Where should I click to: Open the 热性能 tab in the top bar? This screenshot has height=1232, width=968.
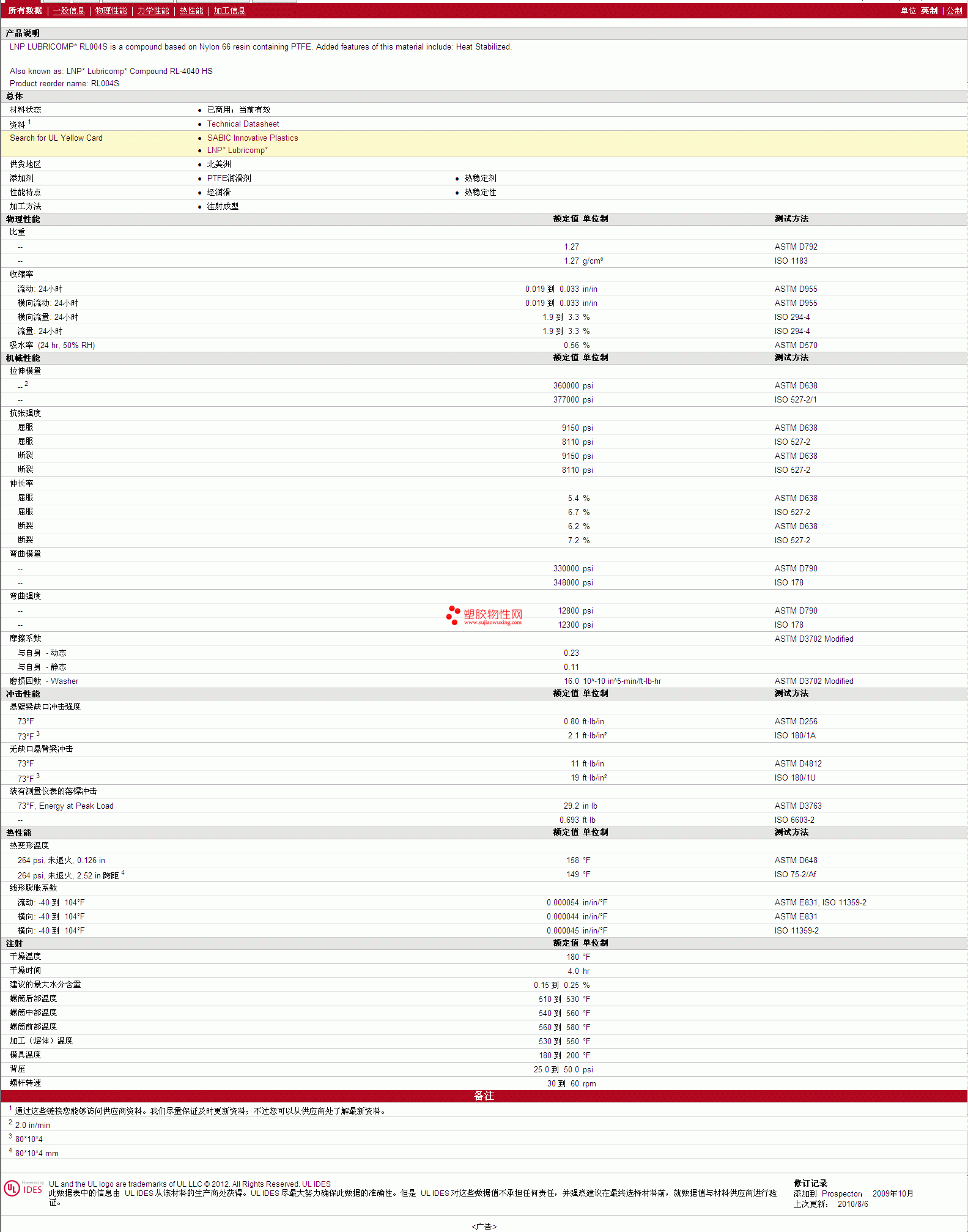[191, 10]
